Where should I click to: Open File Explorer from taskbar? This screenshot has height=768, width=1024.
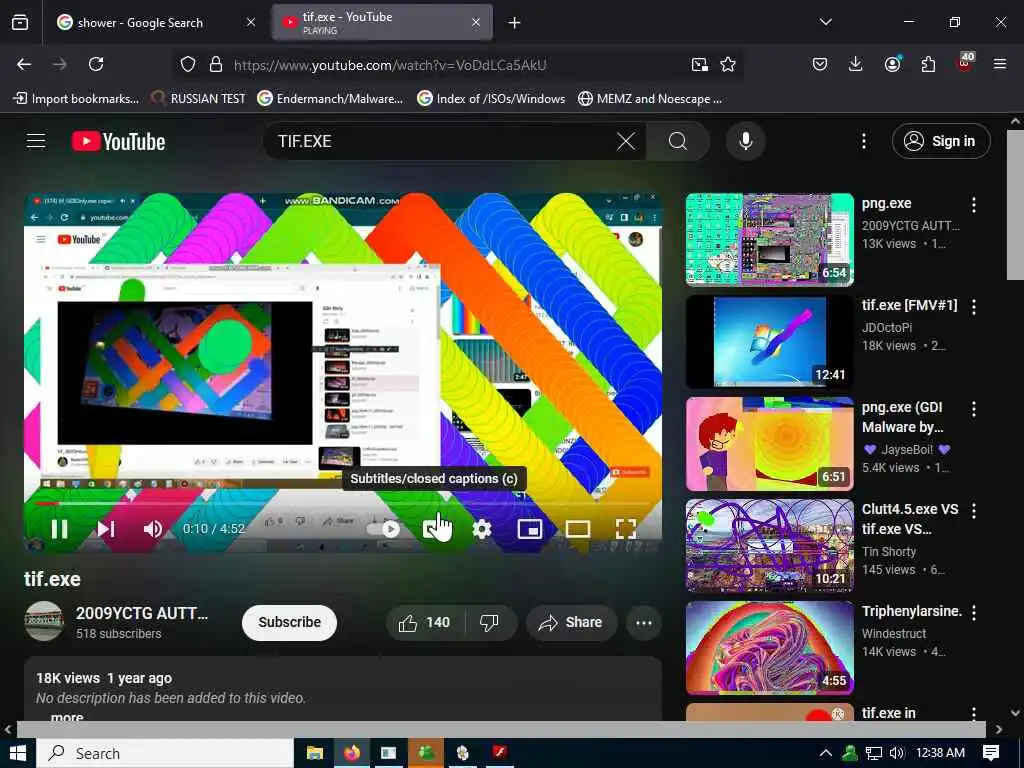315,753
